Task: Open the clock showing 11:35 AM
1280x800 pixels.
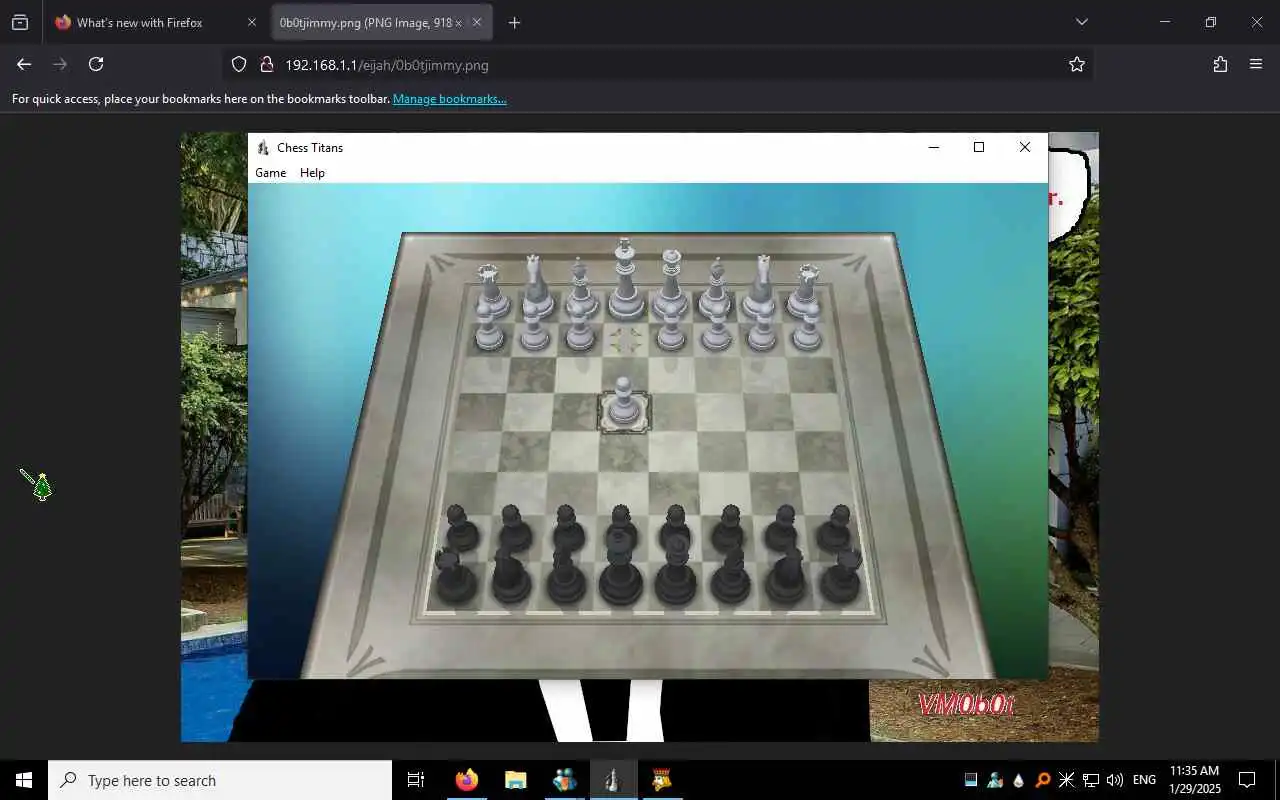Action: point(1194,780)
